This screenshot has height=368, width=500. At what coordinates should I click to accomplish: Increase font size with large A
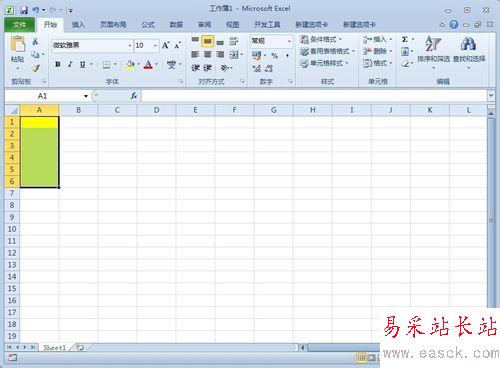[166, 45]
